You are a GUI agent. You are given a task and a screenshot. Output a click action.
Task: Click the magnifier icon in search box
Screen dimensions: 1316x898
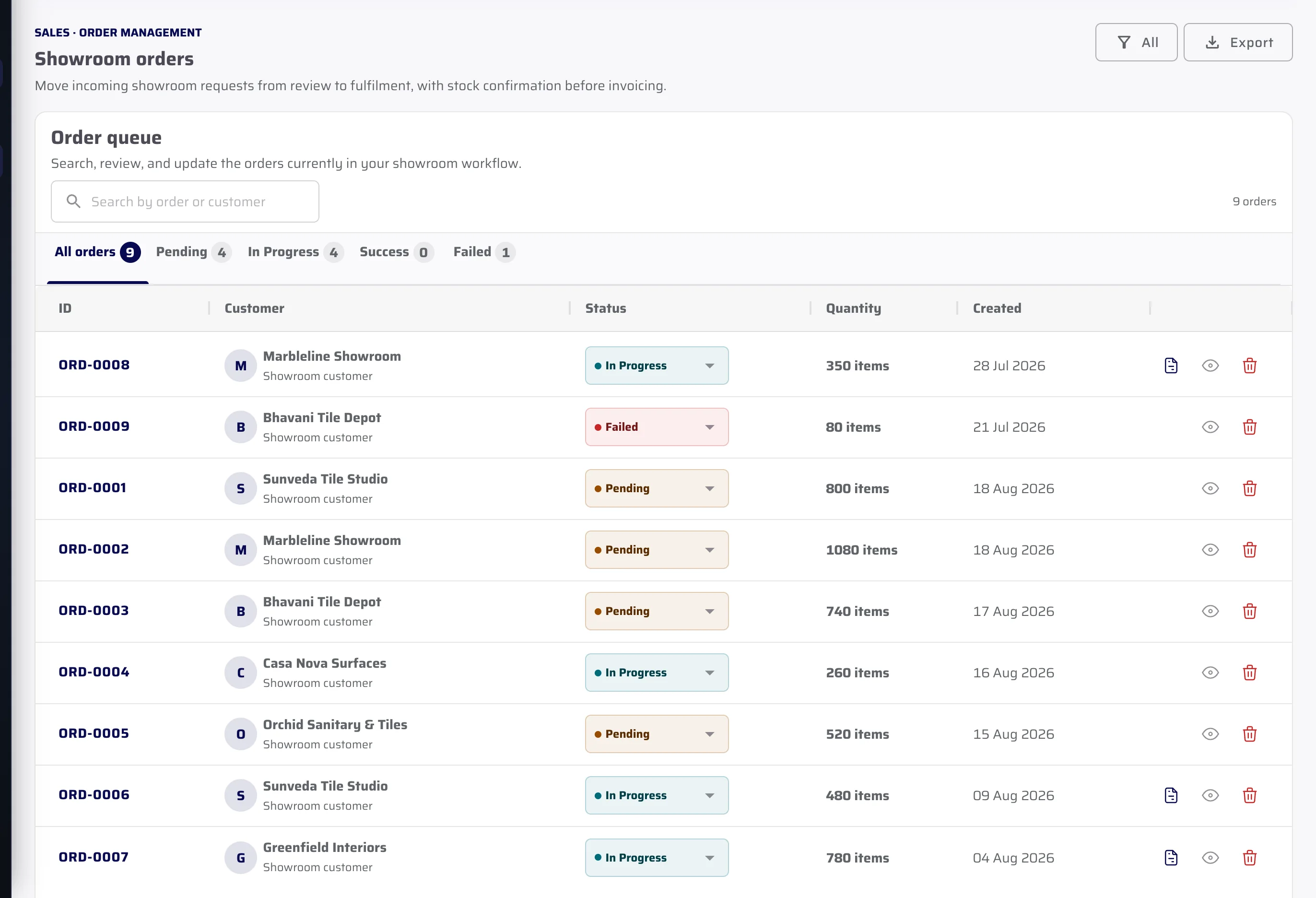[73, 201]
